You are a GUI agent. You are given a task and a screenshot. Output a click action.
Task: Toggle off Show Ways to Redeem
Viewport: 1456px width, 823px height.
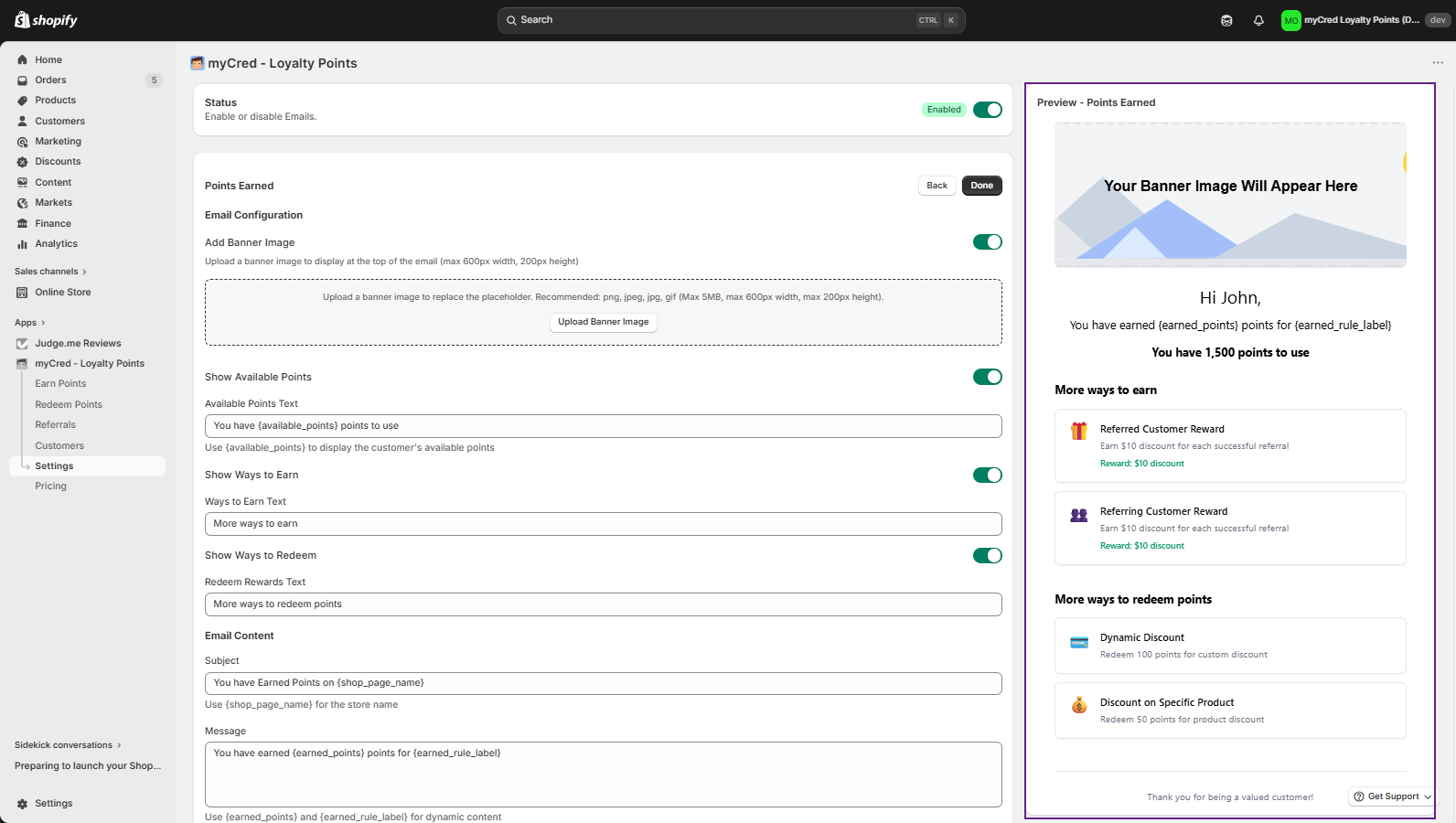click(x=987, y=556)
